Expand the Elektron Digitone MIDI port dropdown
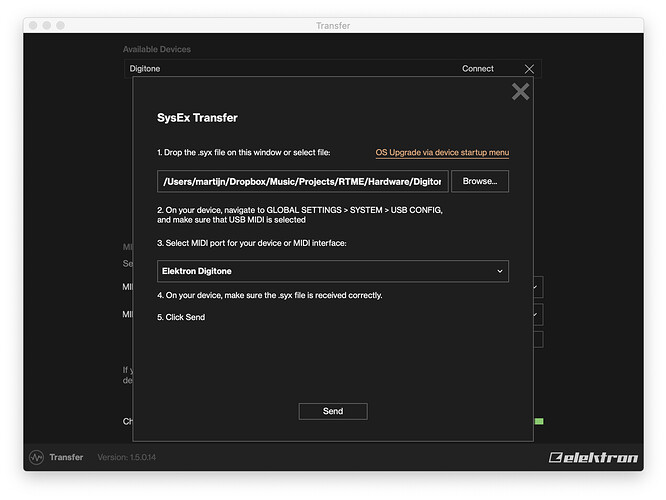Image resolution: width=666 pixels, height=500 pixels. 332,271
